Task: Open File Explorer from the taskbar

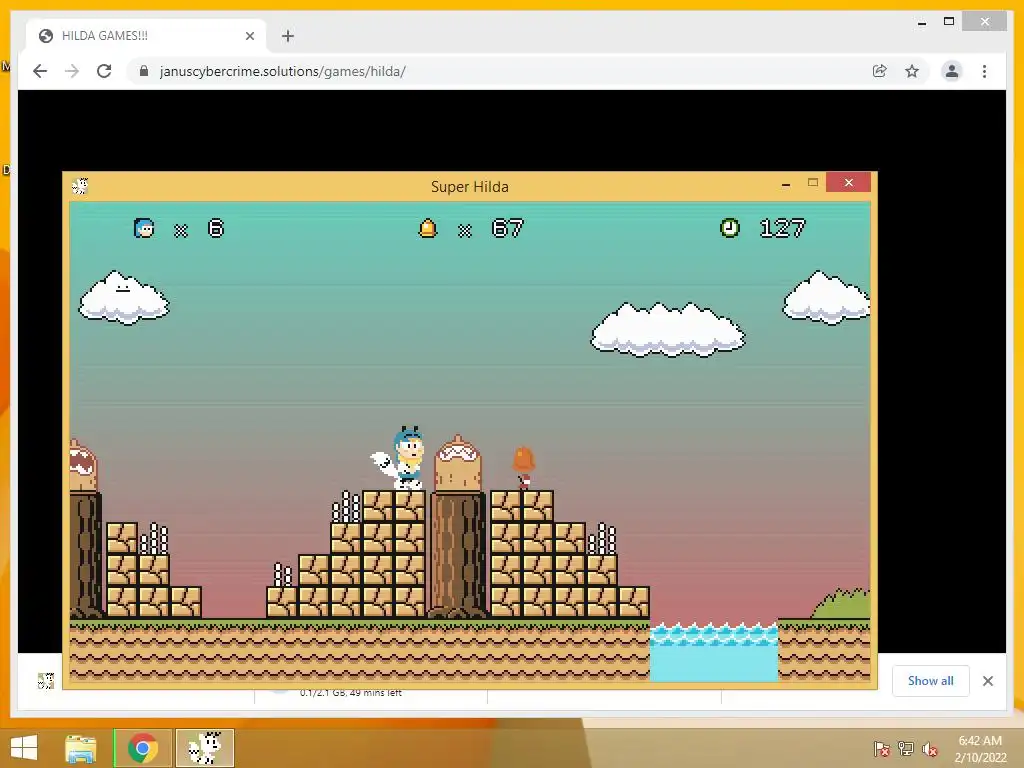Action: pyautogui.click(x=80, y=748)
